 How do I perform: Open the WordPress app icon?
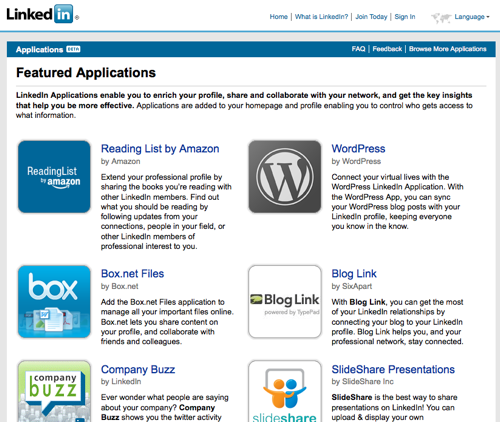pos(285,177)
